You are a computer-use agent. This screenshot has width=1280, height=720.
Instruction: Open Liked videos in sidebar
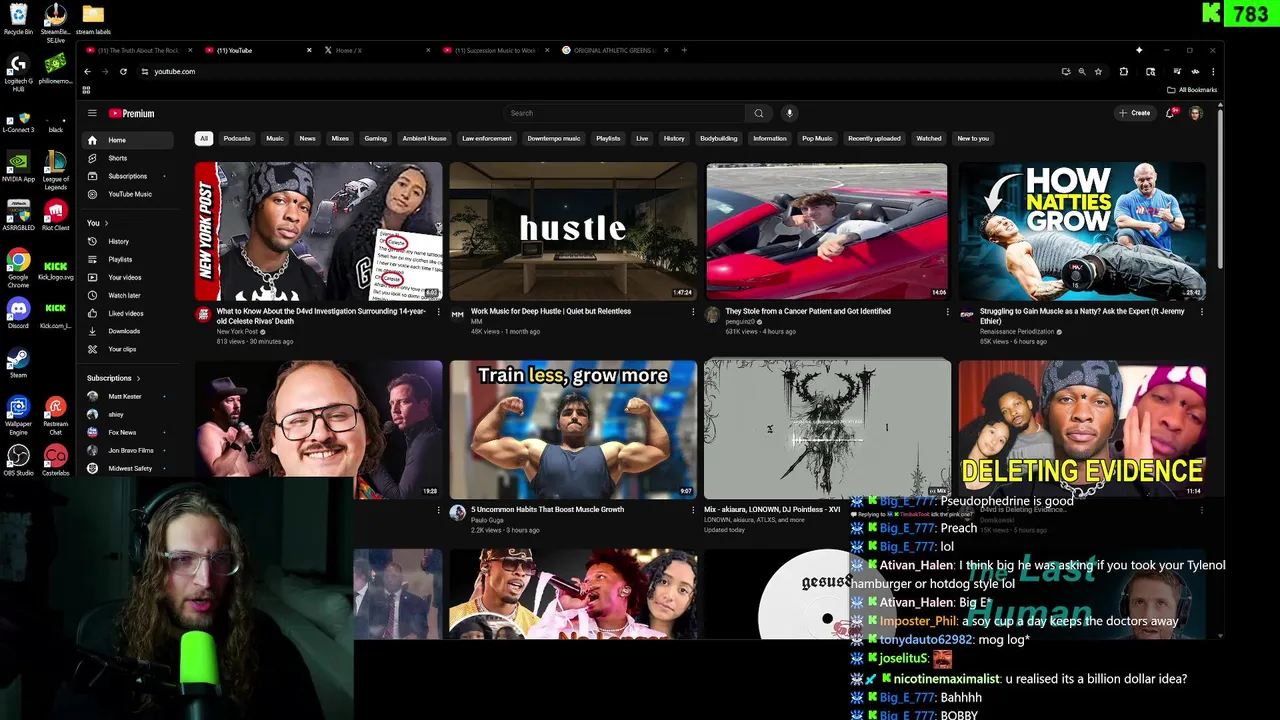(x=129, y=313)
